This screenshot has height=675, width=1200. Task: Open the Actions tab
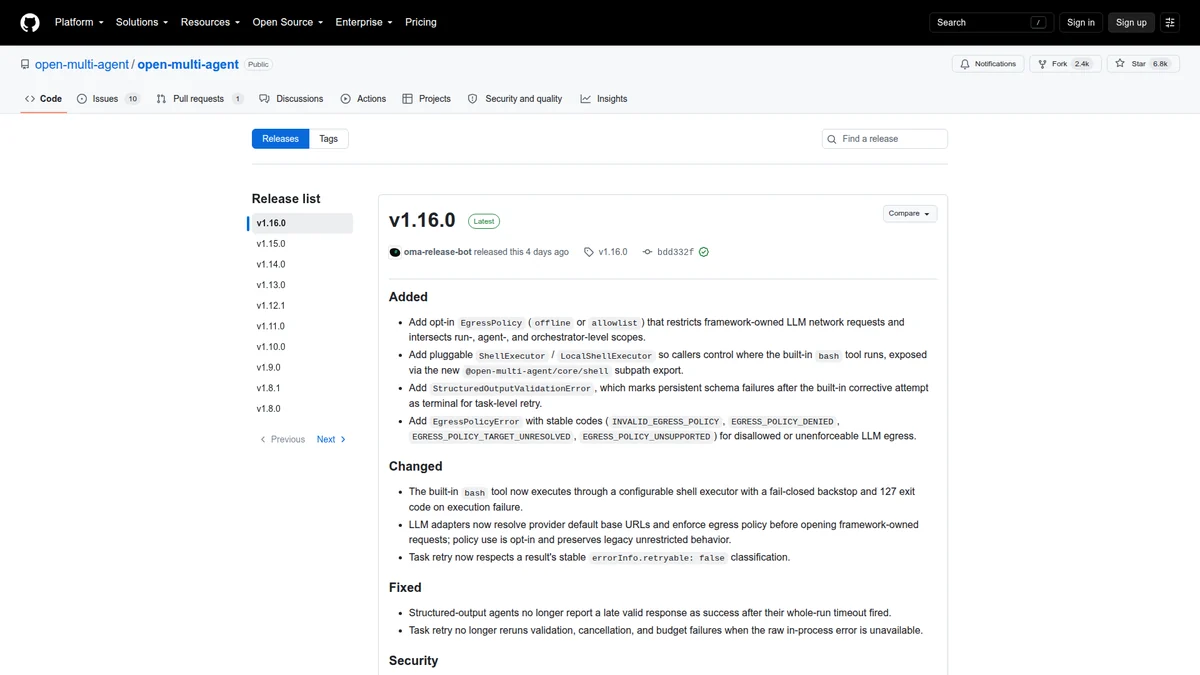(363, 99)
